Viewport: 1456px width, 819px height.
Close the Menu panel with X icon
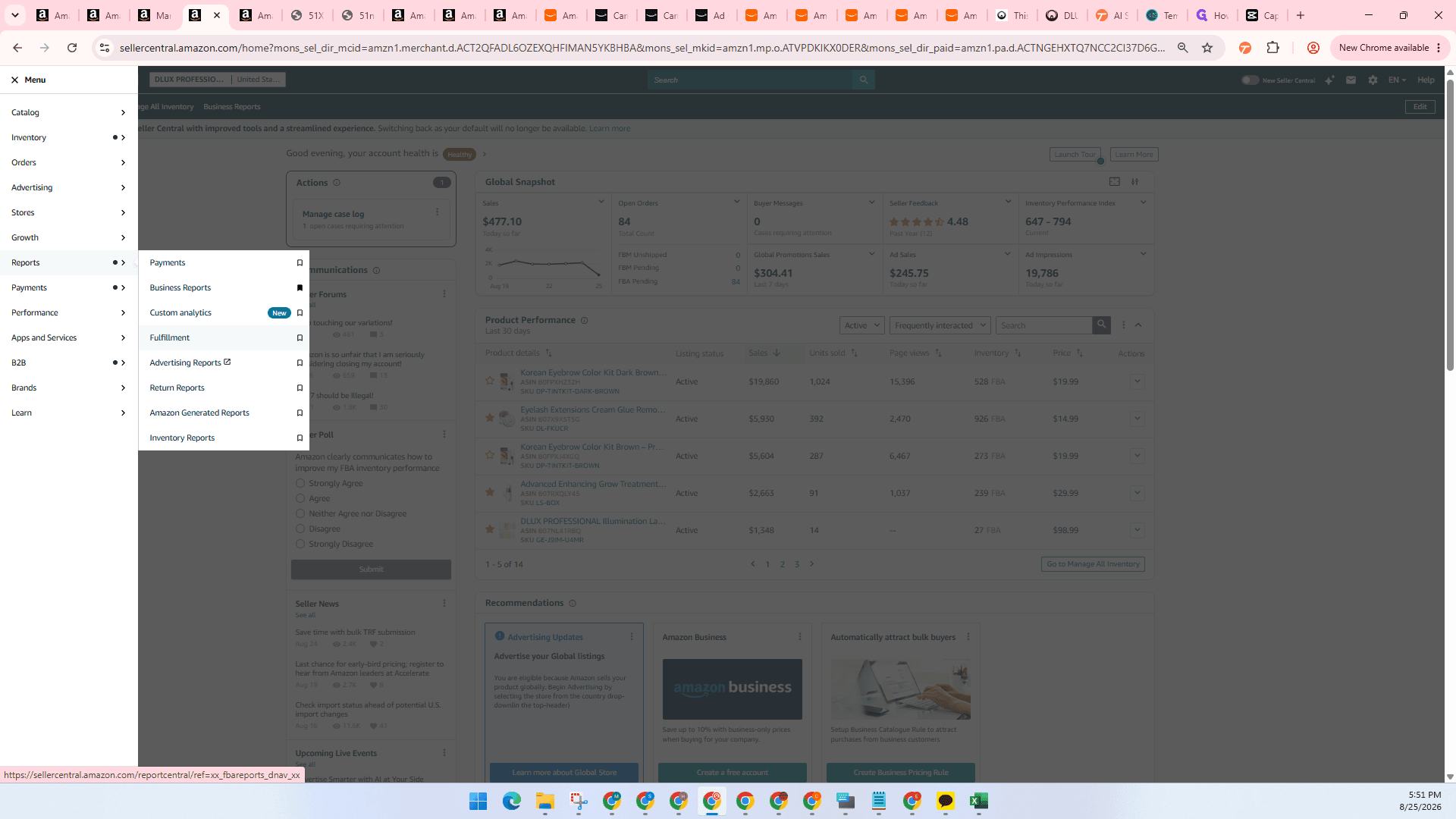tap(14, 80)
